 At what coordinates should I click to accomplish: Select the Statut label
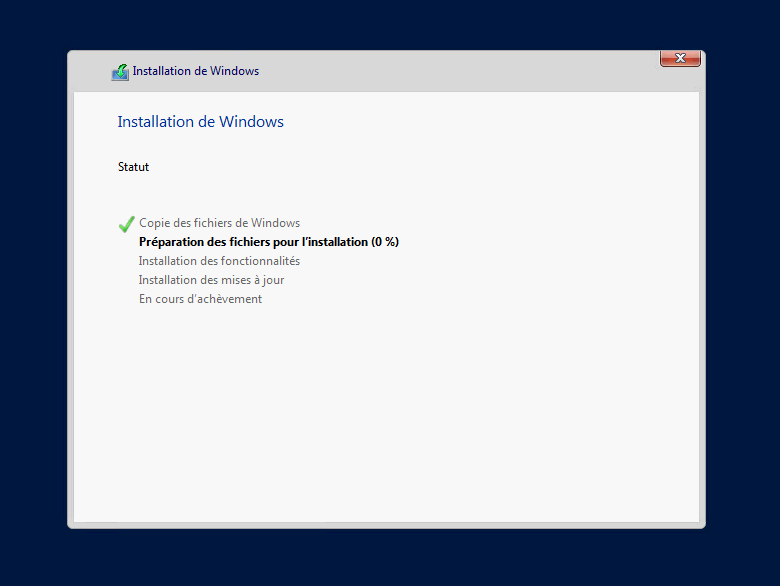pos(133,167)
